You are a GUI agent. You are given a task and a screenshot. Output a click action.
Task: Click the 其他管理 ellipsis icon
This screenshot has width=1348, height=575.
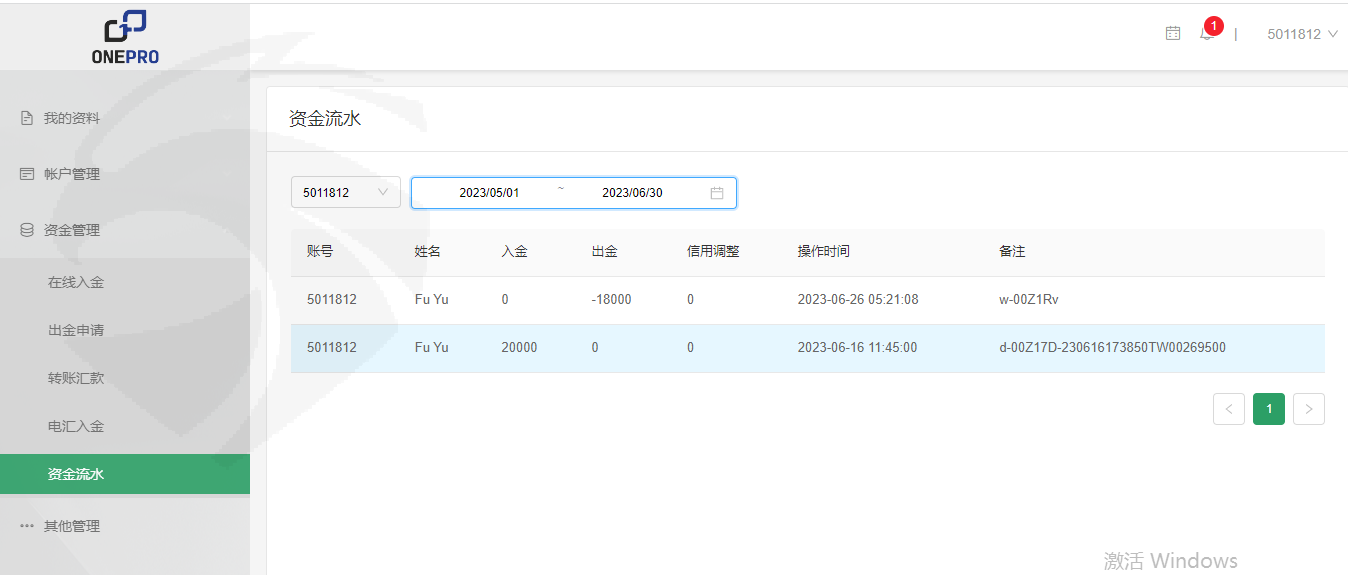tap(27, 526)
